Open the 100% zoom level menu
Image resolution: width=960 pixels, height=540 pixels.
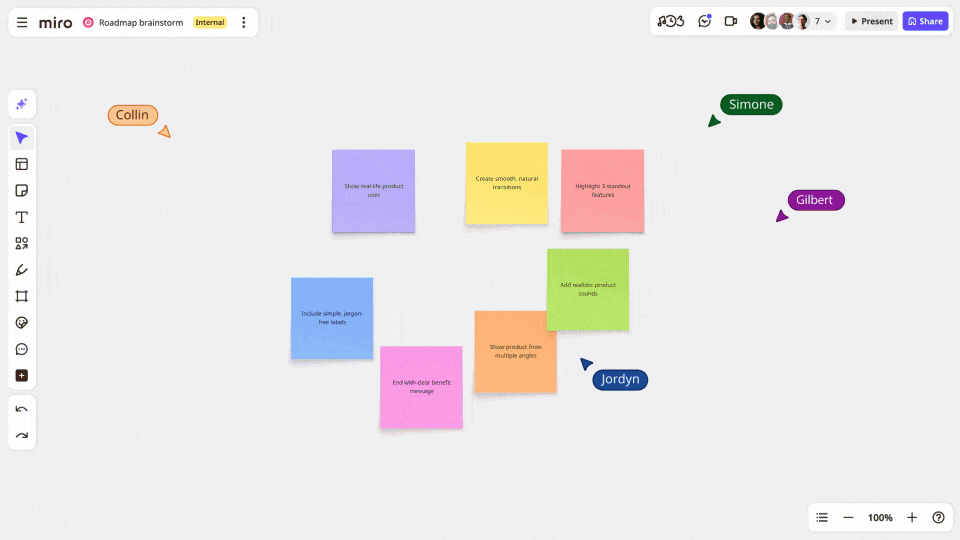(880, 517)
